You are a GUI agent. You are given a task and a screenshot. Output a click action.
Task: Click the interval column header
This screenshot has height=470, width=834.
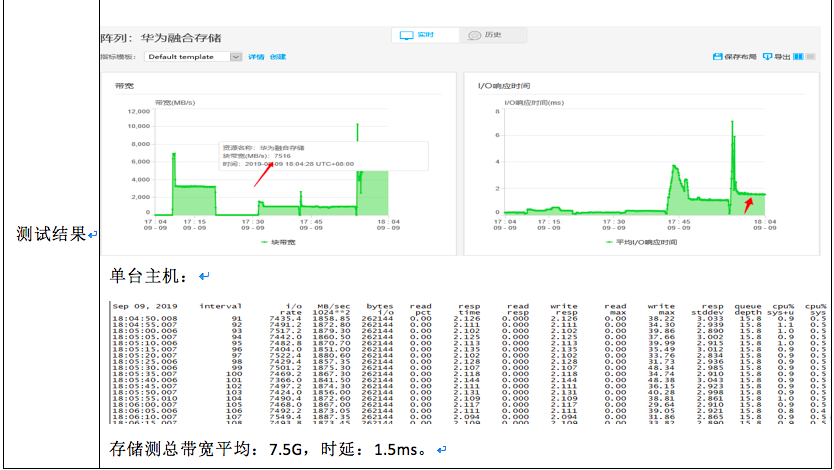pos(220,306)
